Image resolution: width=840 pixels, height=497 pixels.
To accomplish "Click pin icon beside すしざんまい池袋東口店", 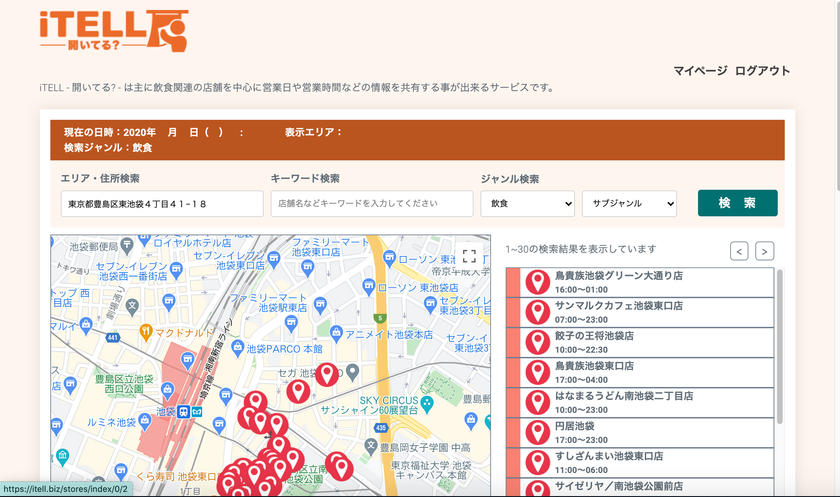I will 537,462.
